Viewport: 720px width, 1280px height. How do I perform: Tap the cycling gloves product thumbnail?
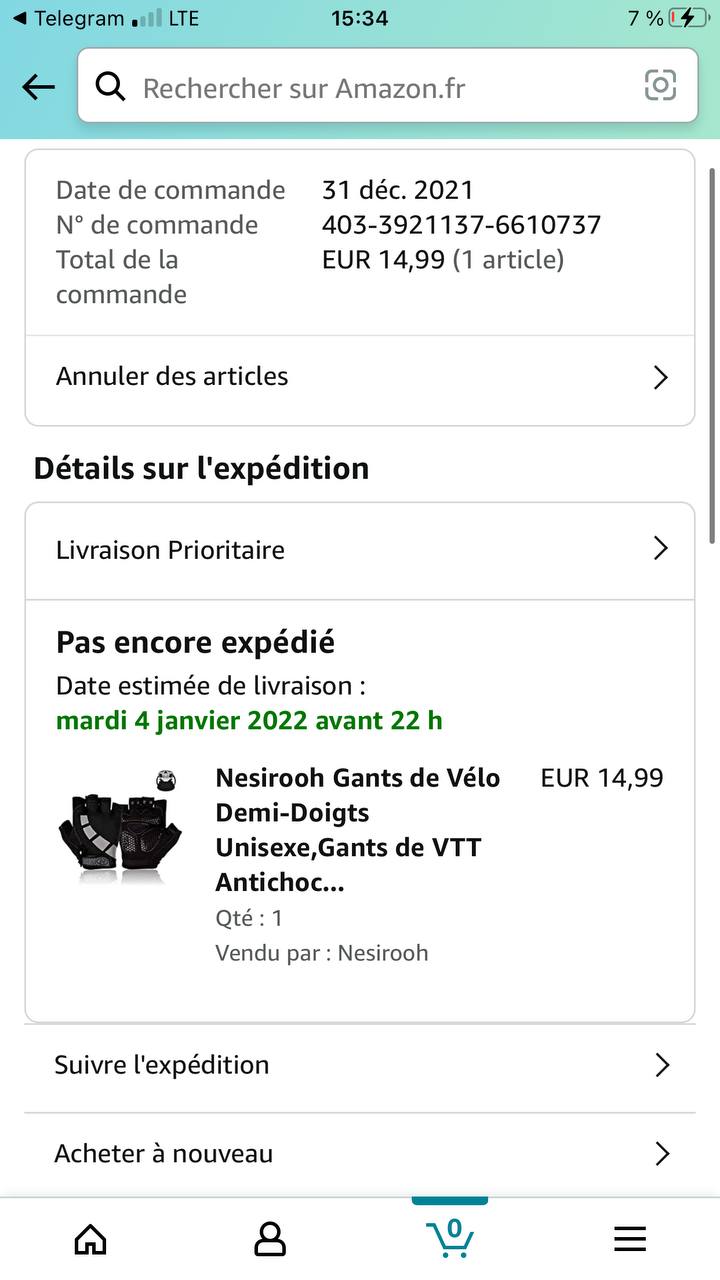pyautogui.click(x=122, y=826)
